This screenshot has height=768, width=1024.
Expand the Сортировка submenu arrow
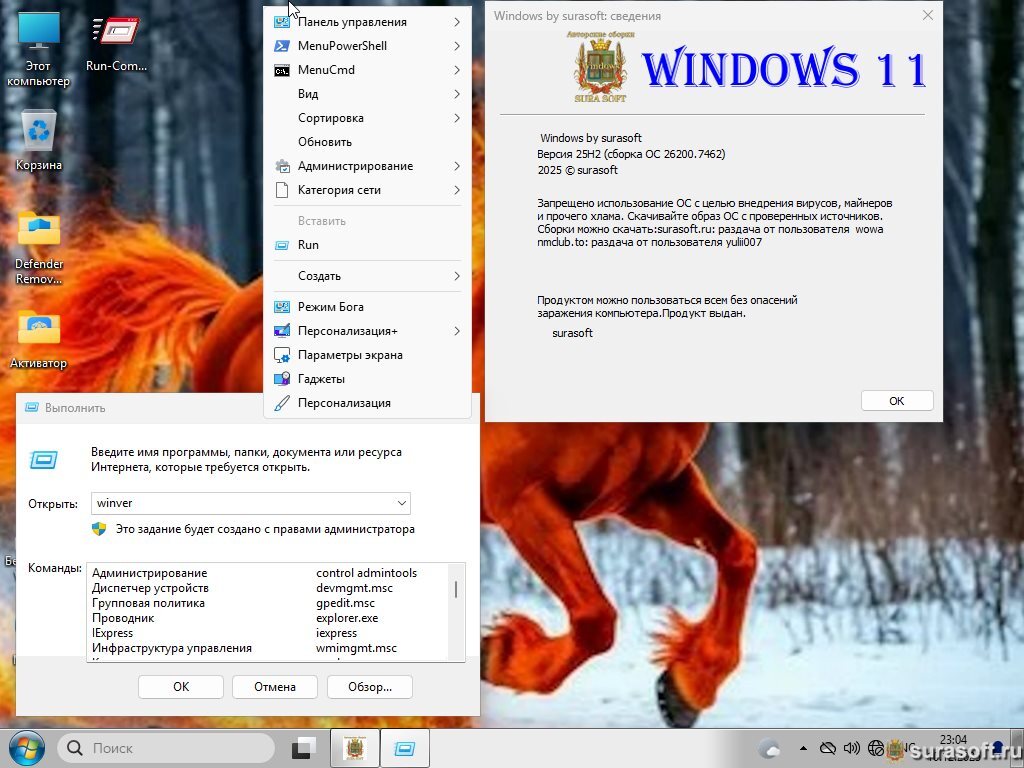click(456, 118)
